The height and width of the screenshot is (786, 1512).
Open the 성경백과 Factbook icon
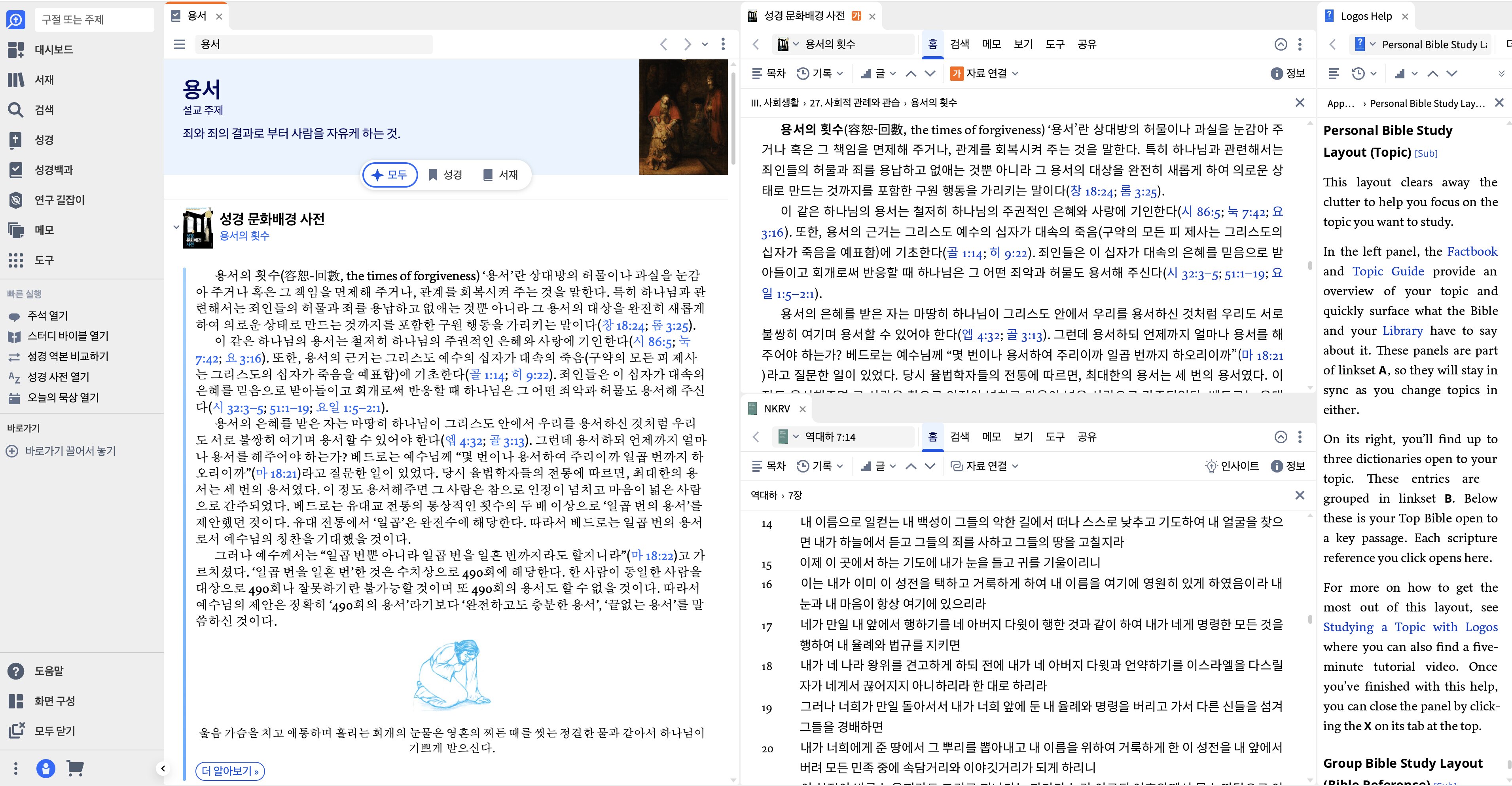(16, 170)
